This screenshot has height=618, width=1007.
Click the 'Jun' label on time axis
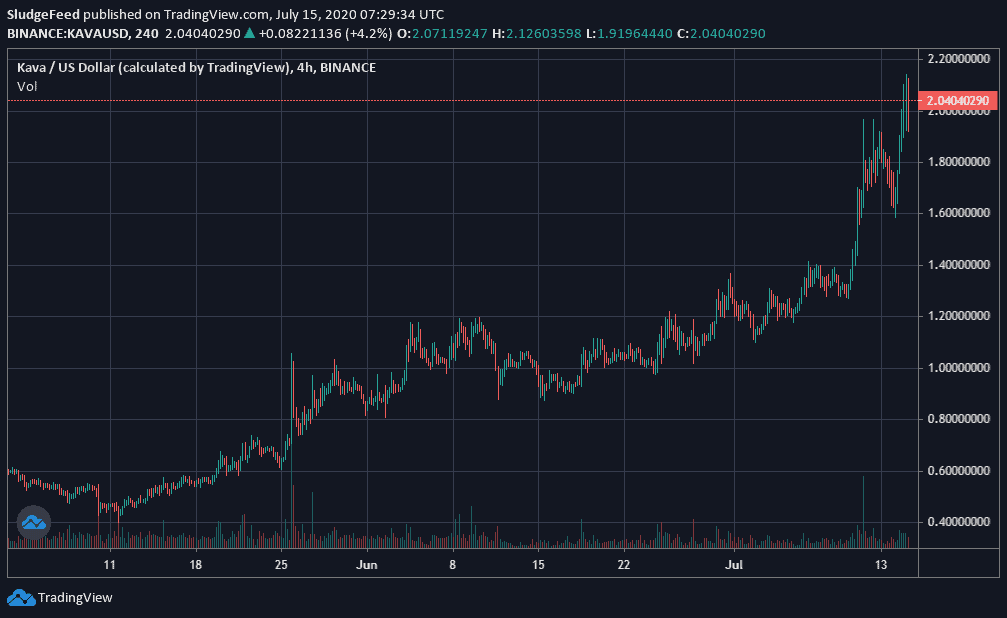(x=367, y=565)
